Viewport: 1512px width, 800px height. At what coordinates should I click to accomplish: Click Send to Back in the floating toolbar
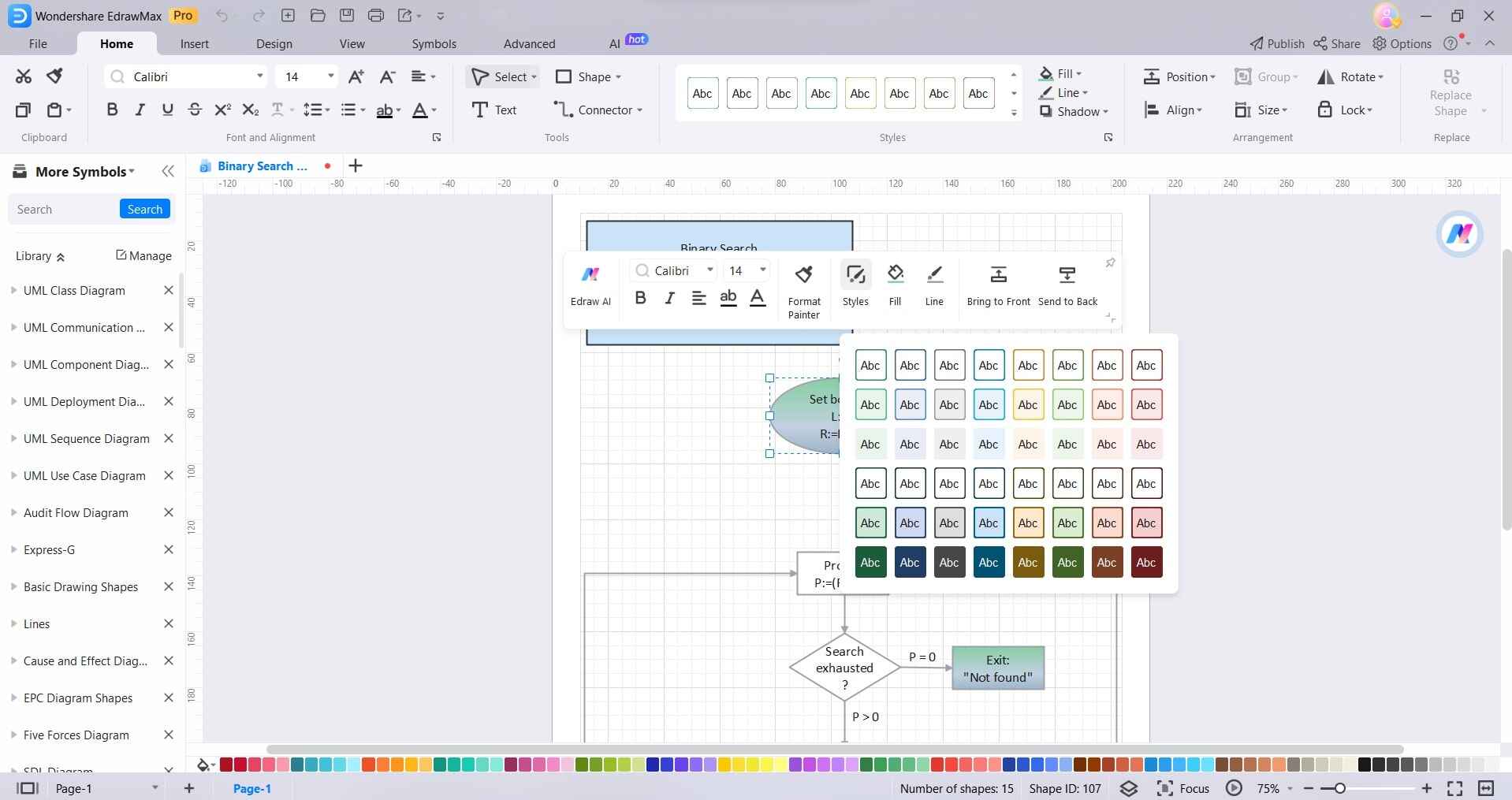coord(1067,285)
